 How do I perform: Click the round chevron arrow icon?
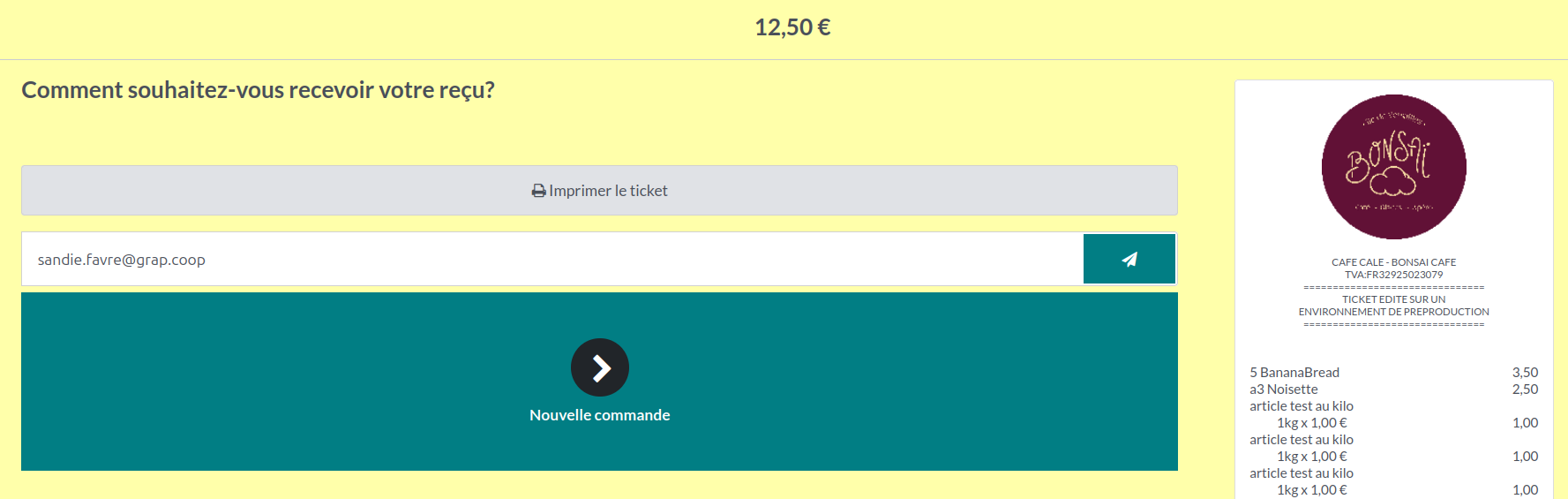point(600,367)
